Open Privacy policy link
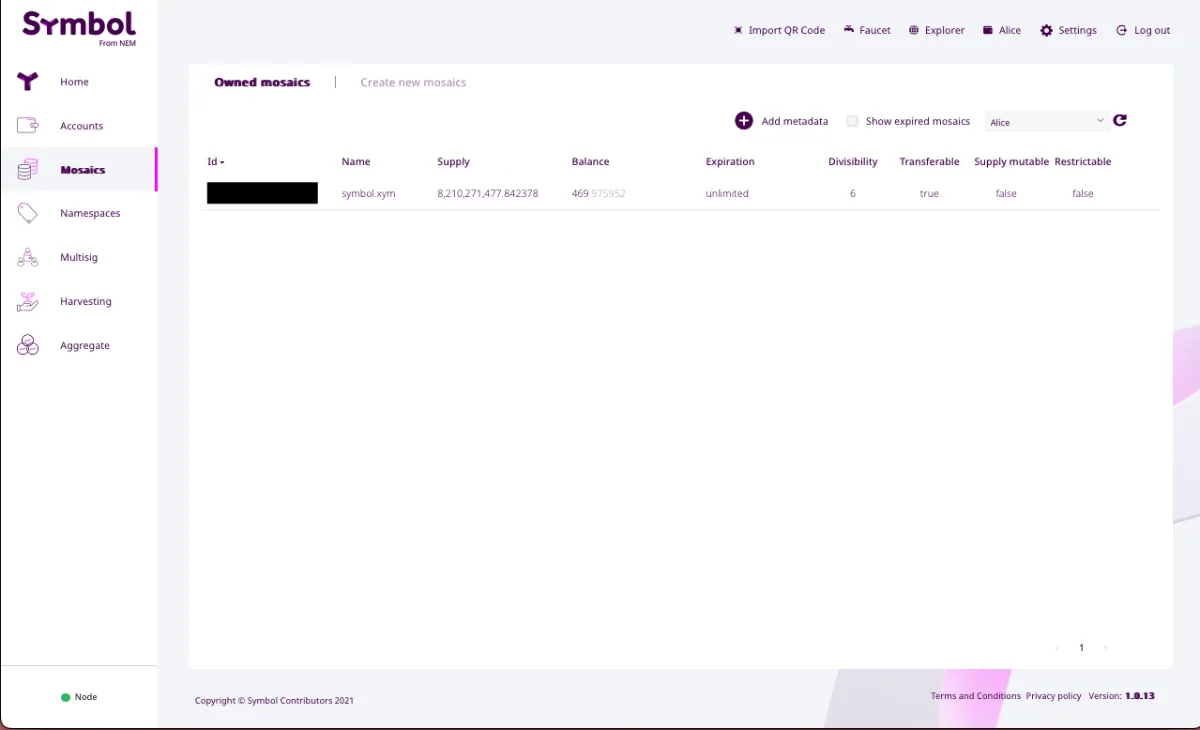The width and height of the screenshot is (1200, 730). [x=1053, y=696]
